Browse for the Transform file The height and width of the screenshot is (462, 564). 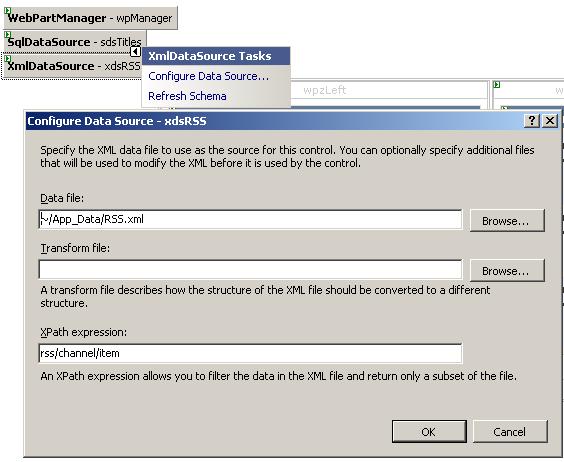click(x=507, y=271)
